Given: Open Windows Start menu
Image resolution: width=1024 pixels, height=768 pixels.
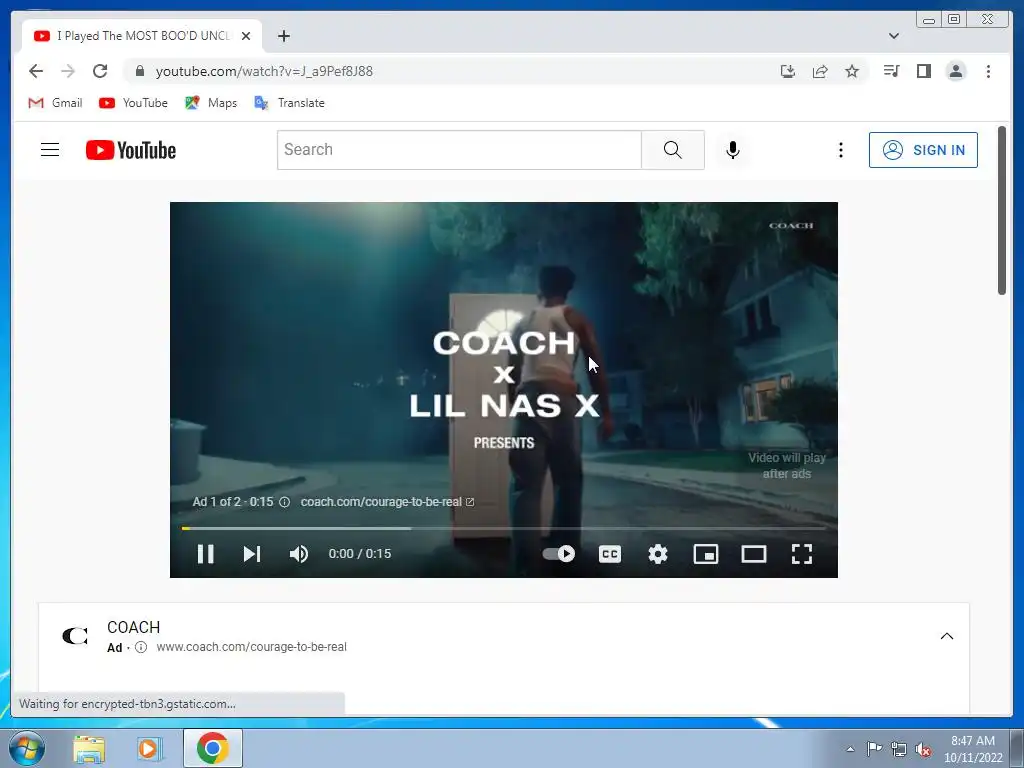Looking at the screenshot, I should tap(27, 748).
